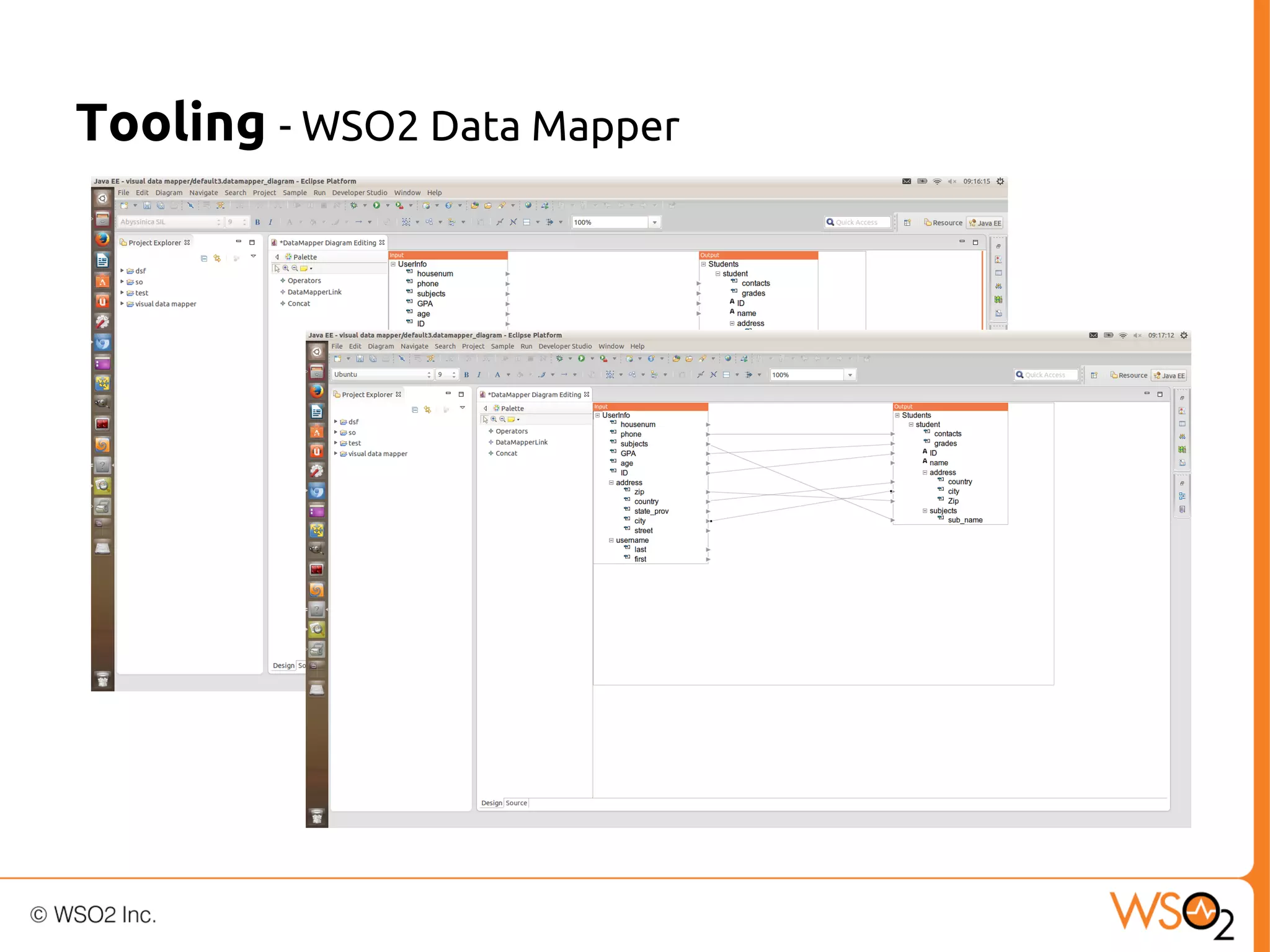Open the 100% zoom combo dropdown in front window

(x=850, y=375)
